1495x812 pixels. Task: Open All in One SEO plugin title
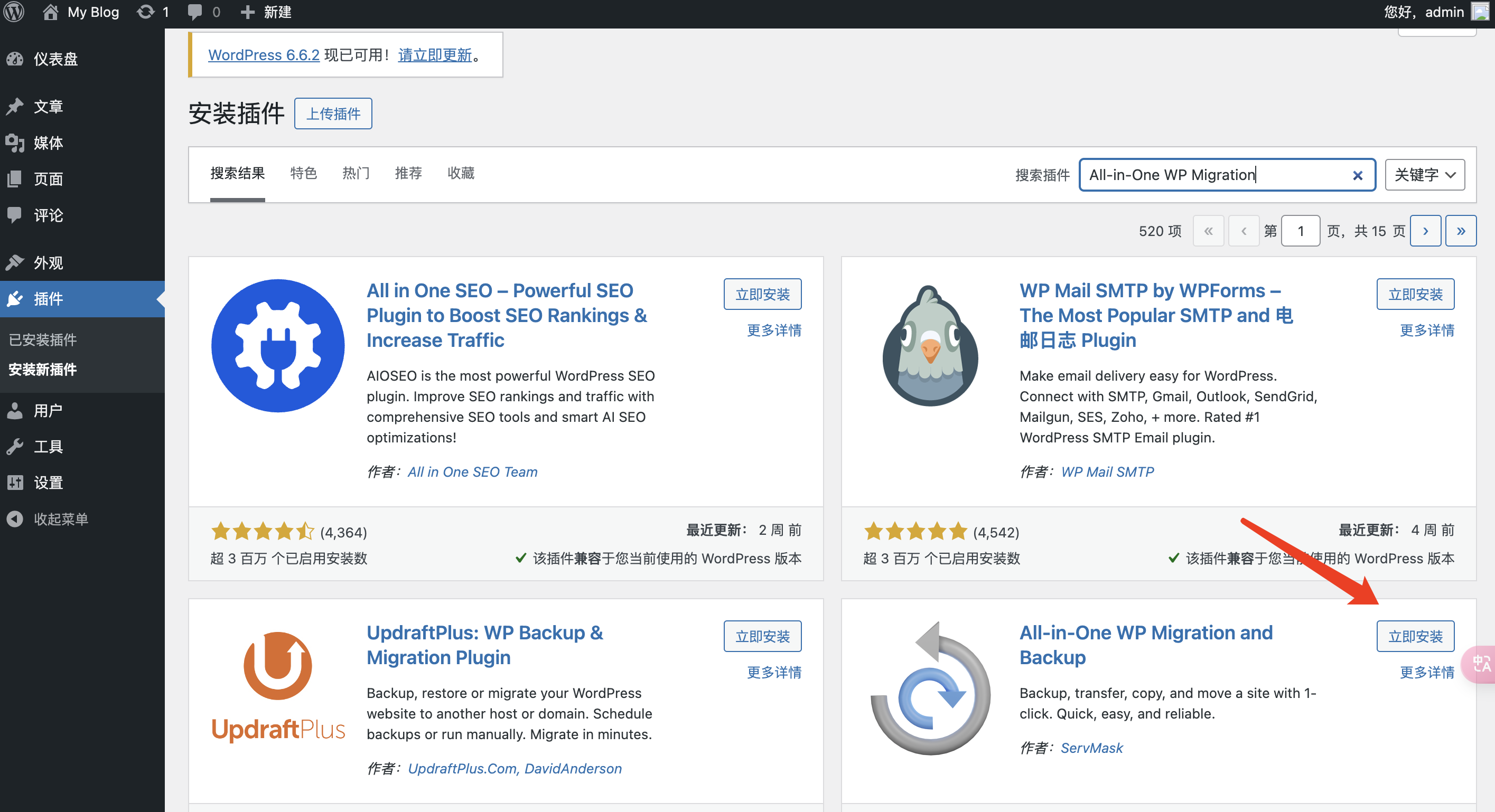click(x=507, y=315)
